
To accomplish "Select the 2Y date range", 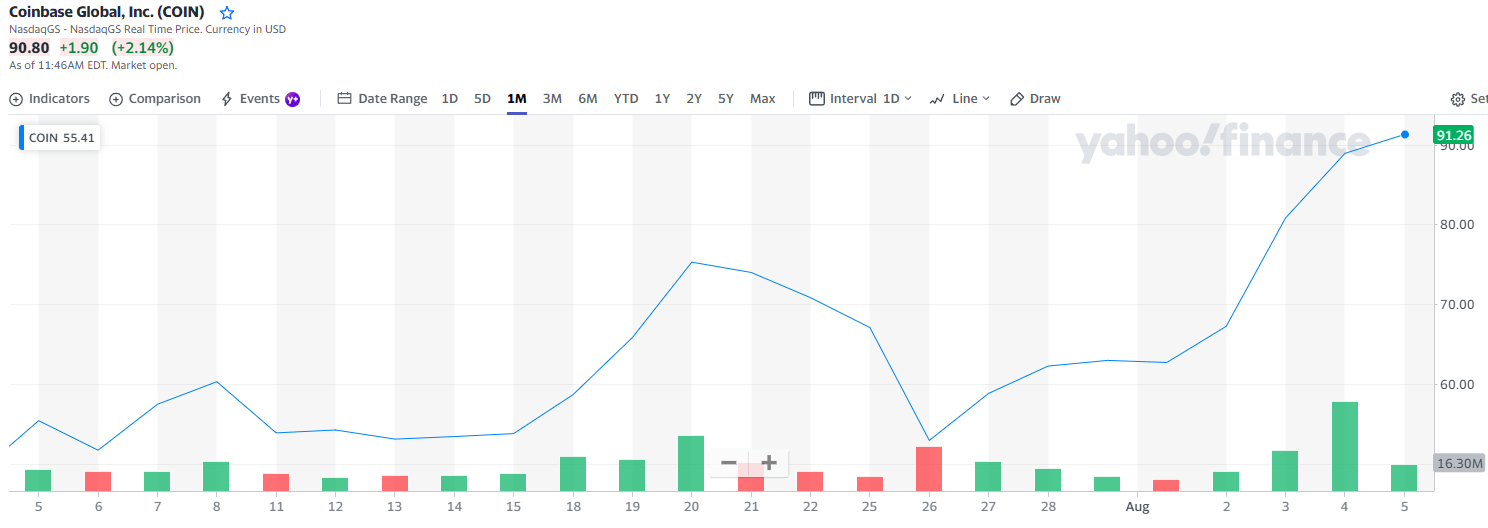I will [694, 99].
